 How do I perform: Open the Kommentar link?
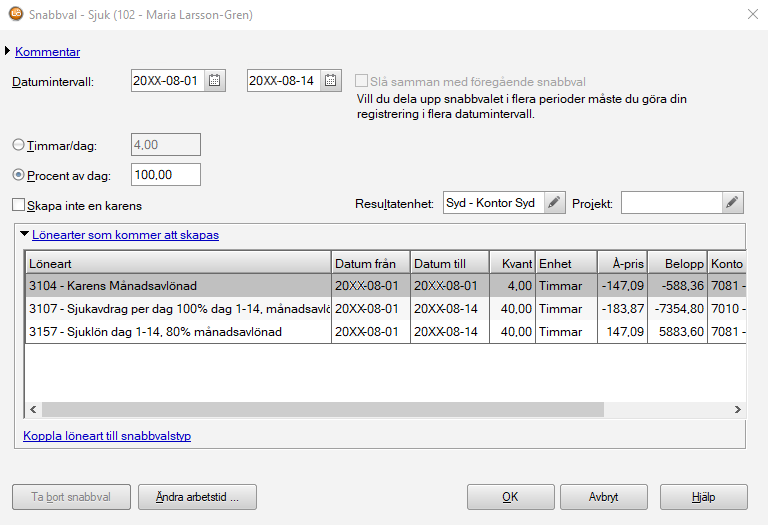pyautogui.click(x=48, y=52)
